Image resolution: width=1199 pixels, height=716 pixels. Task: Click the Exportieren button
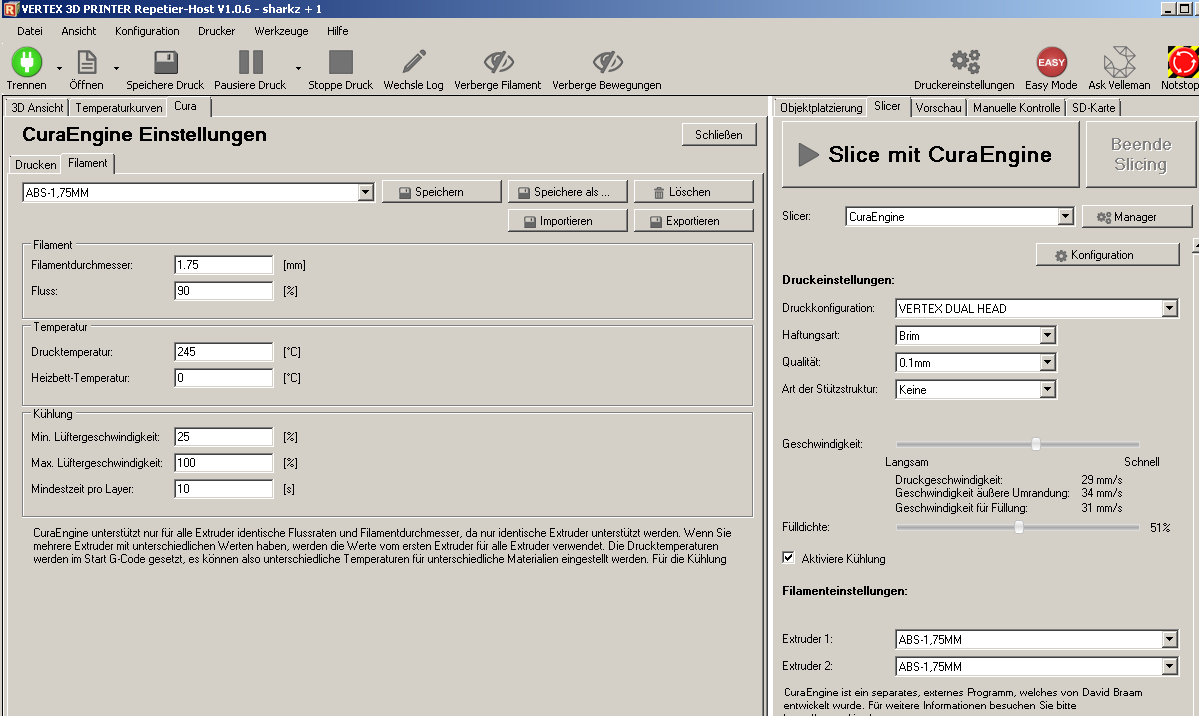point(694,221)
